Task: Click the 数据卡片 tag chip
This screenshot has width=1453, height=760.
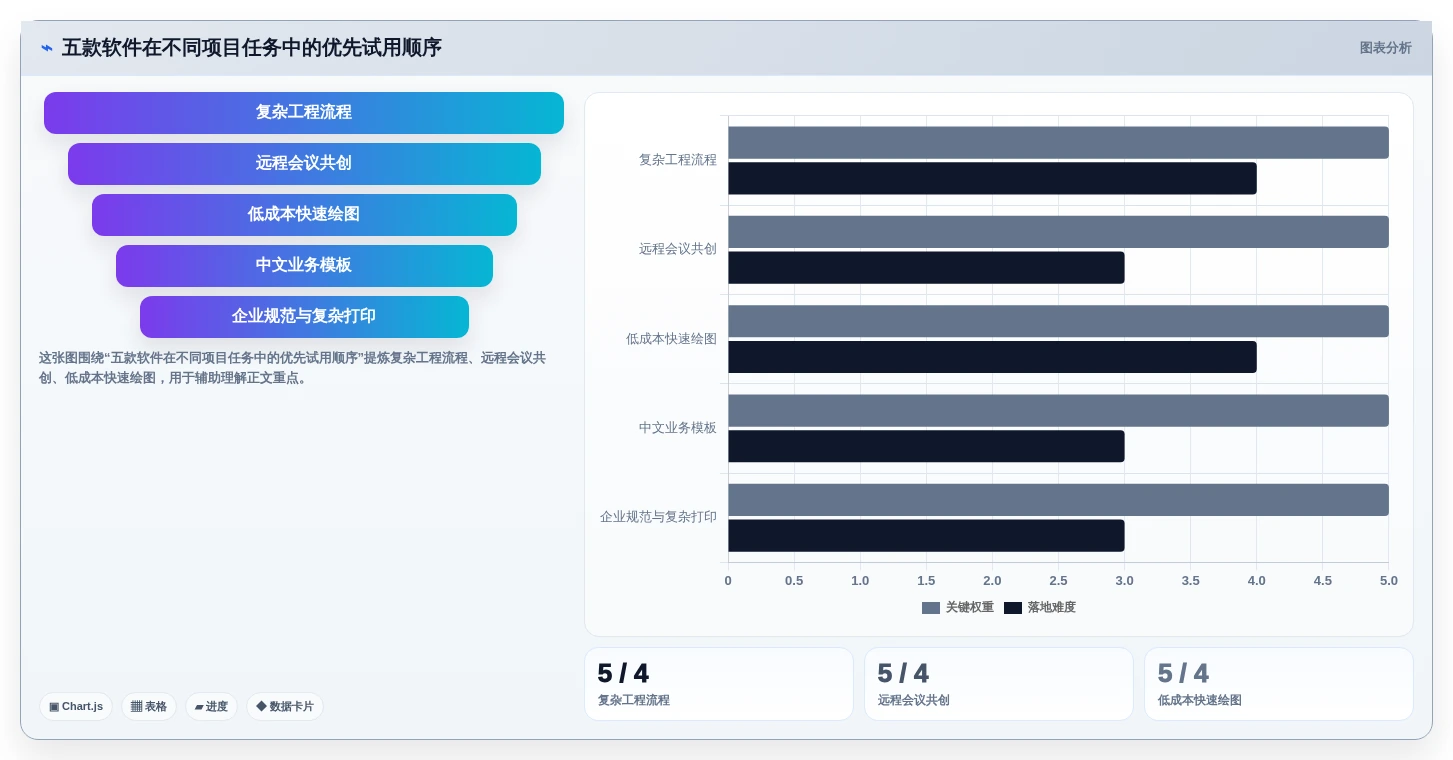Action: tap(285, 706)
